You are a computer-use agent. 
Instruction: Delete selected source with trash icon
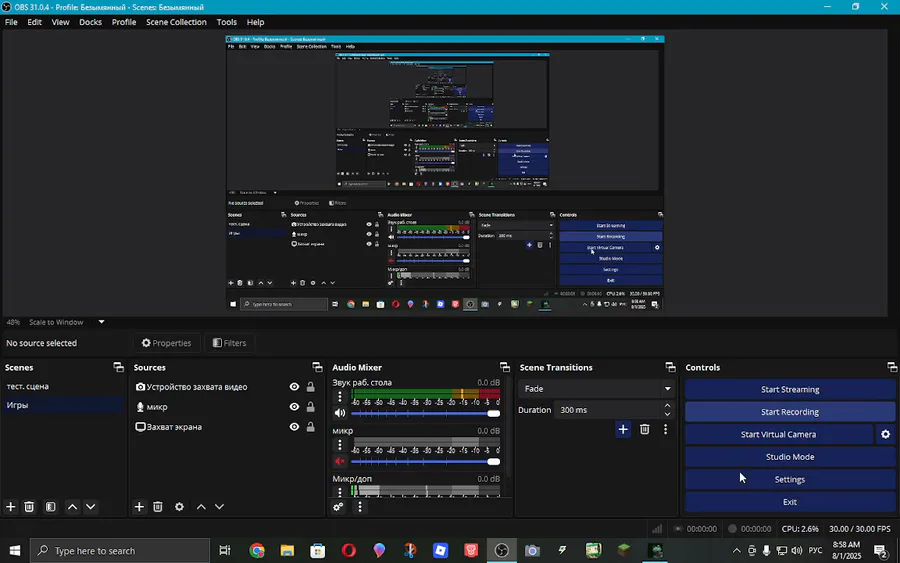coord(158,507)
